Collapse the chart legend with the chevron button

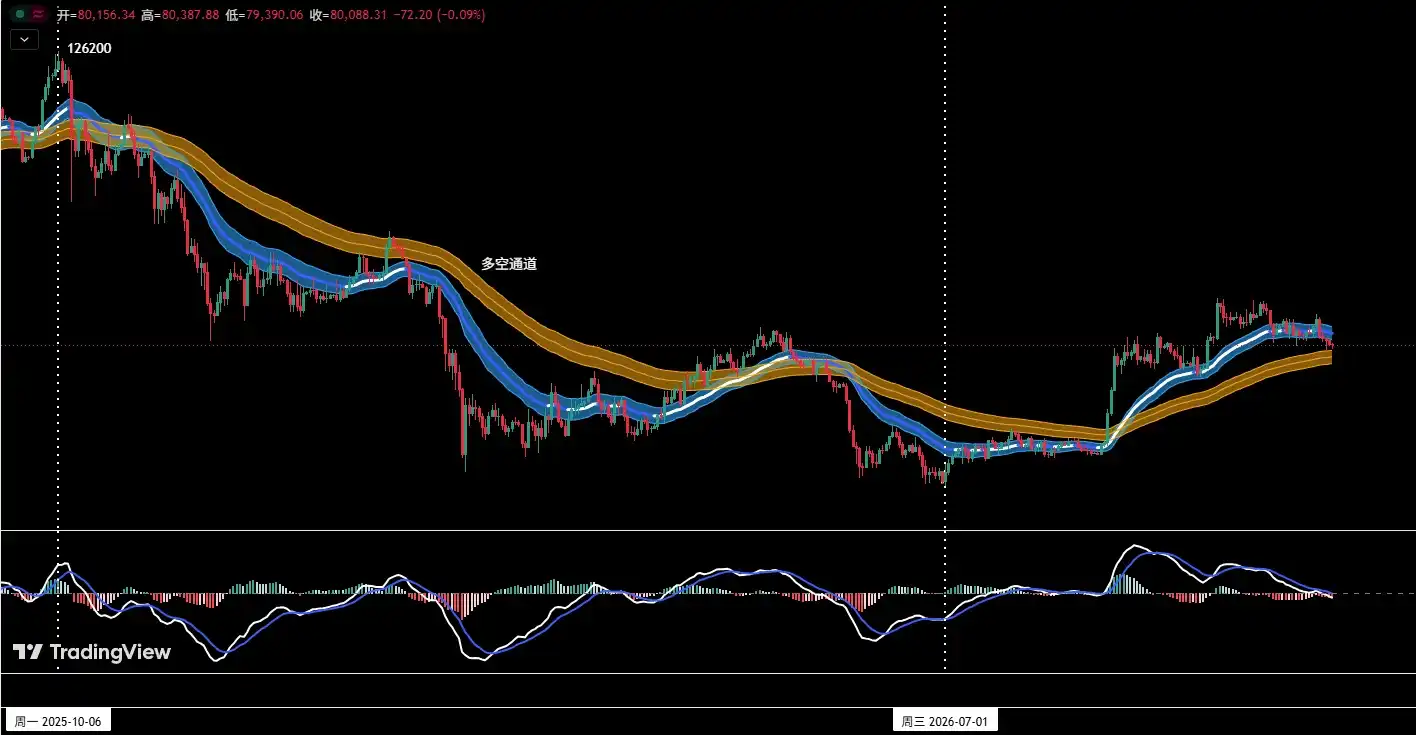click(x=25, y=40)
